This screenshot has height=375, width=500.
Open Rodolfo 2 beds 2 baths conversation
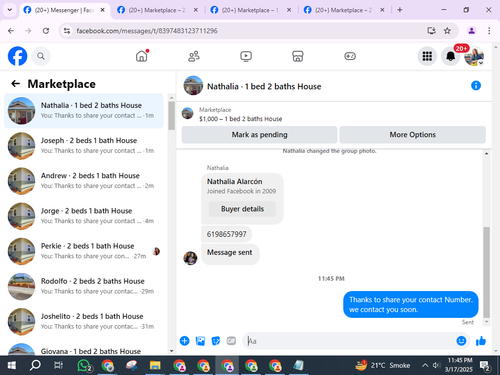tap(84, 286)
